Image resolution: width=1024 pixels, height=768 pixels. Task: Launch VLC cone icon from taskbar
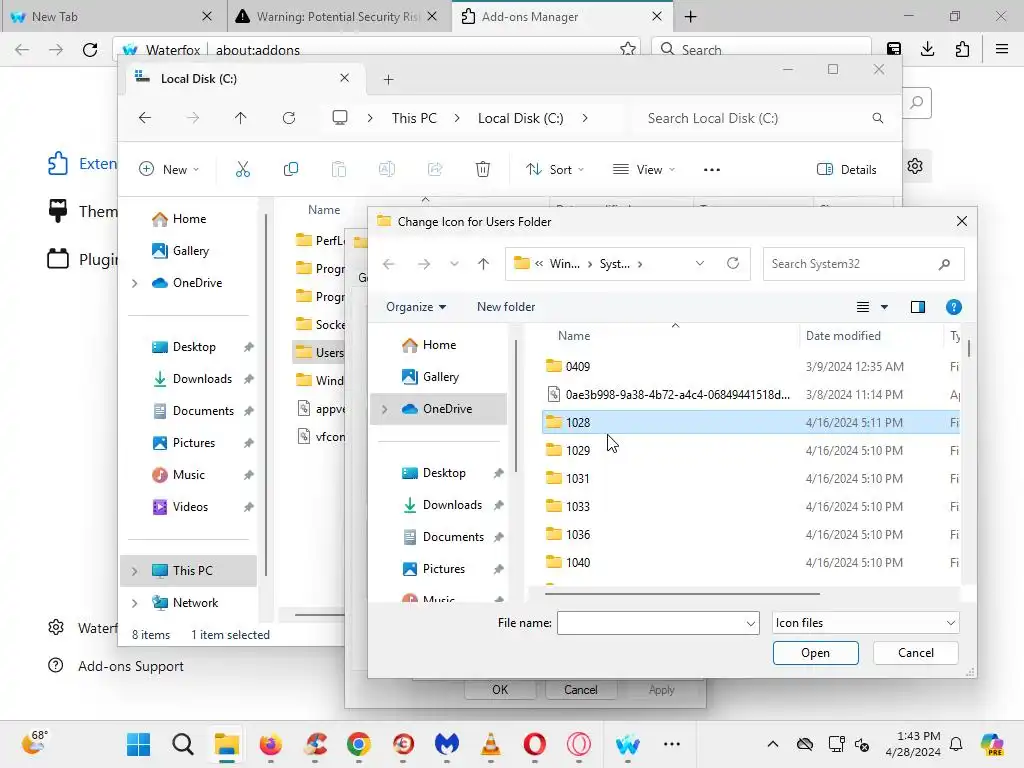490,744
